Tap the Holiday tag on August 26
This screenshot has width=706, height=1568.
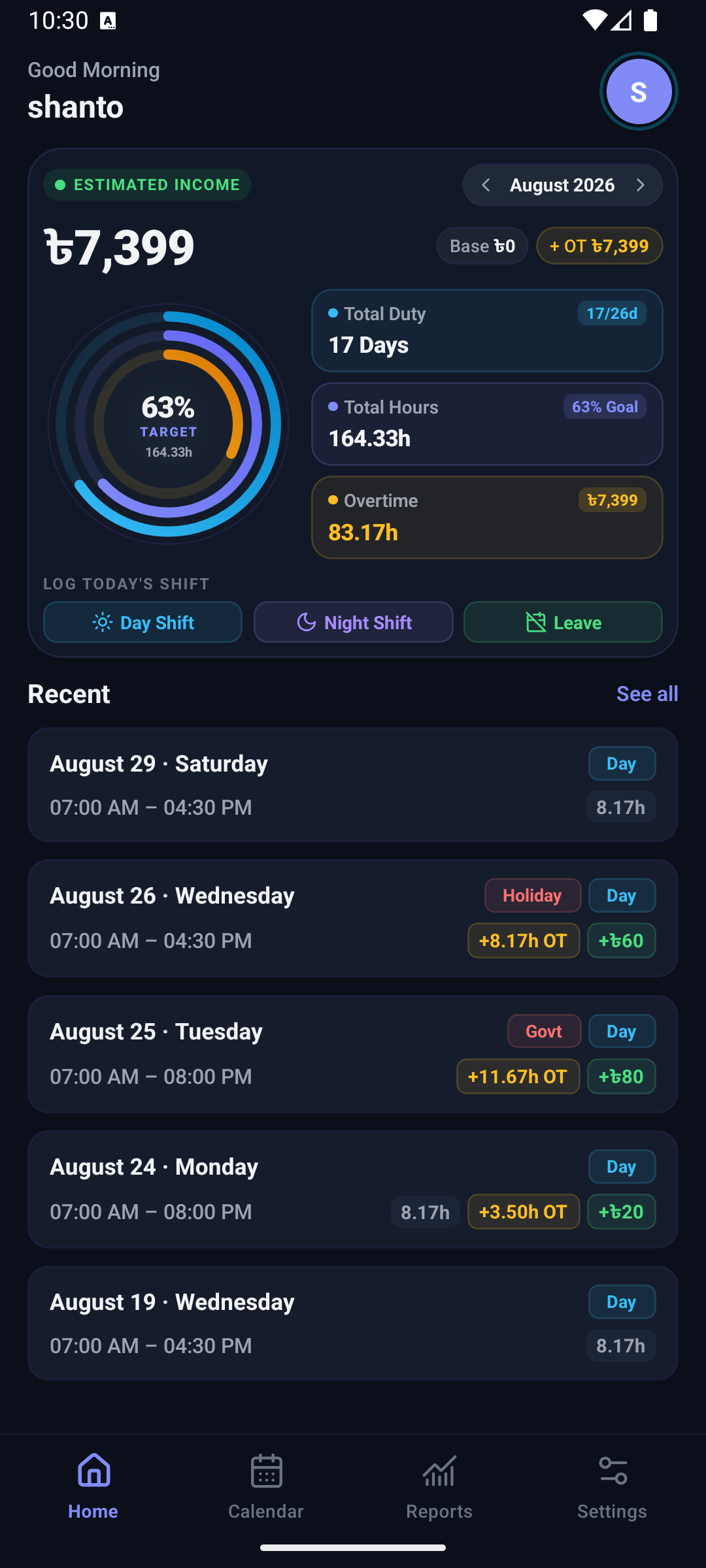point(533,896)
